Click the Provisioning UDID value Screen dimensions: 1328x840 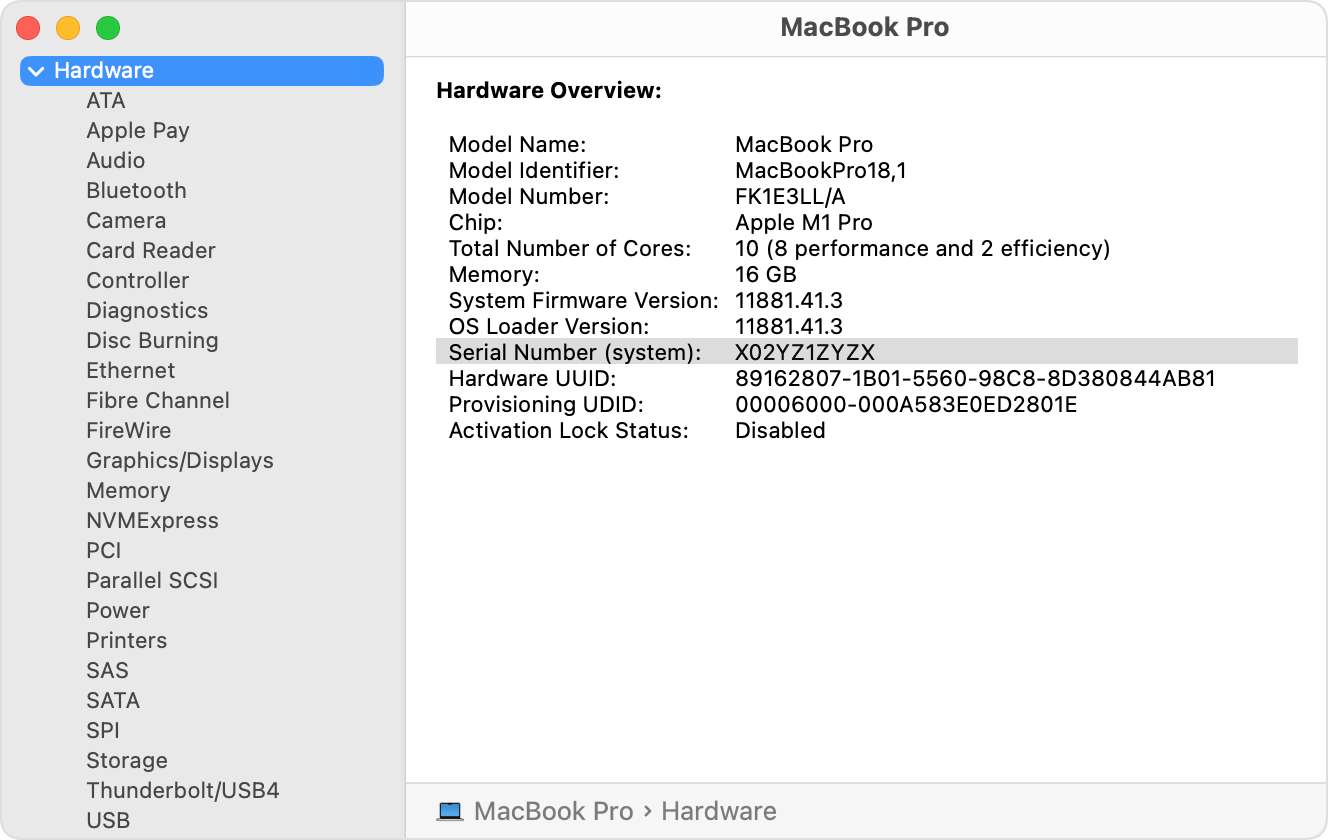906,404
